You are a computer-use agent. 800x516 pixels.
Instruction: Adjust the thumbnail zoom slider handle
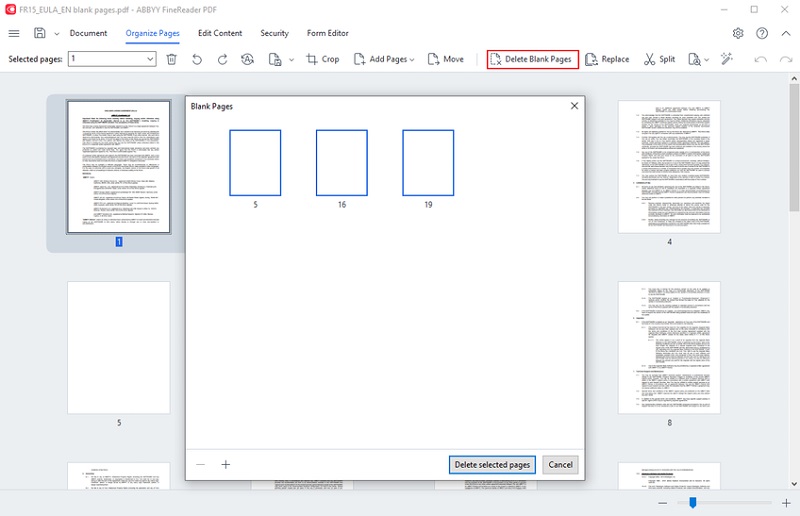692,503
